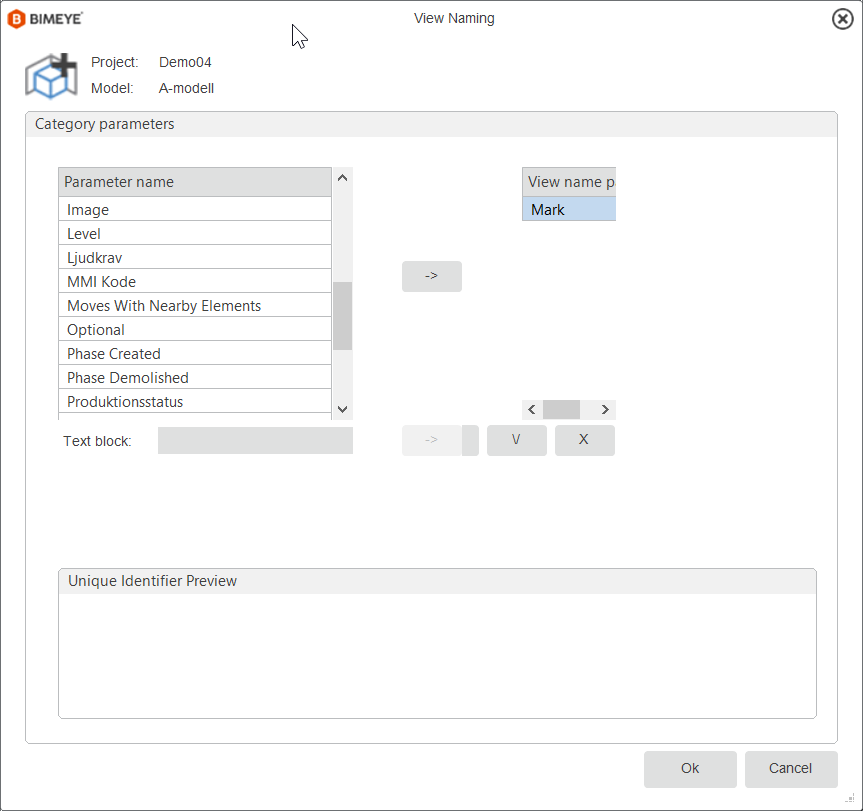Select the MMI Kode parameter
Viewport: 863px width, 811px height.
[195, 282]
